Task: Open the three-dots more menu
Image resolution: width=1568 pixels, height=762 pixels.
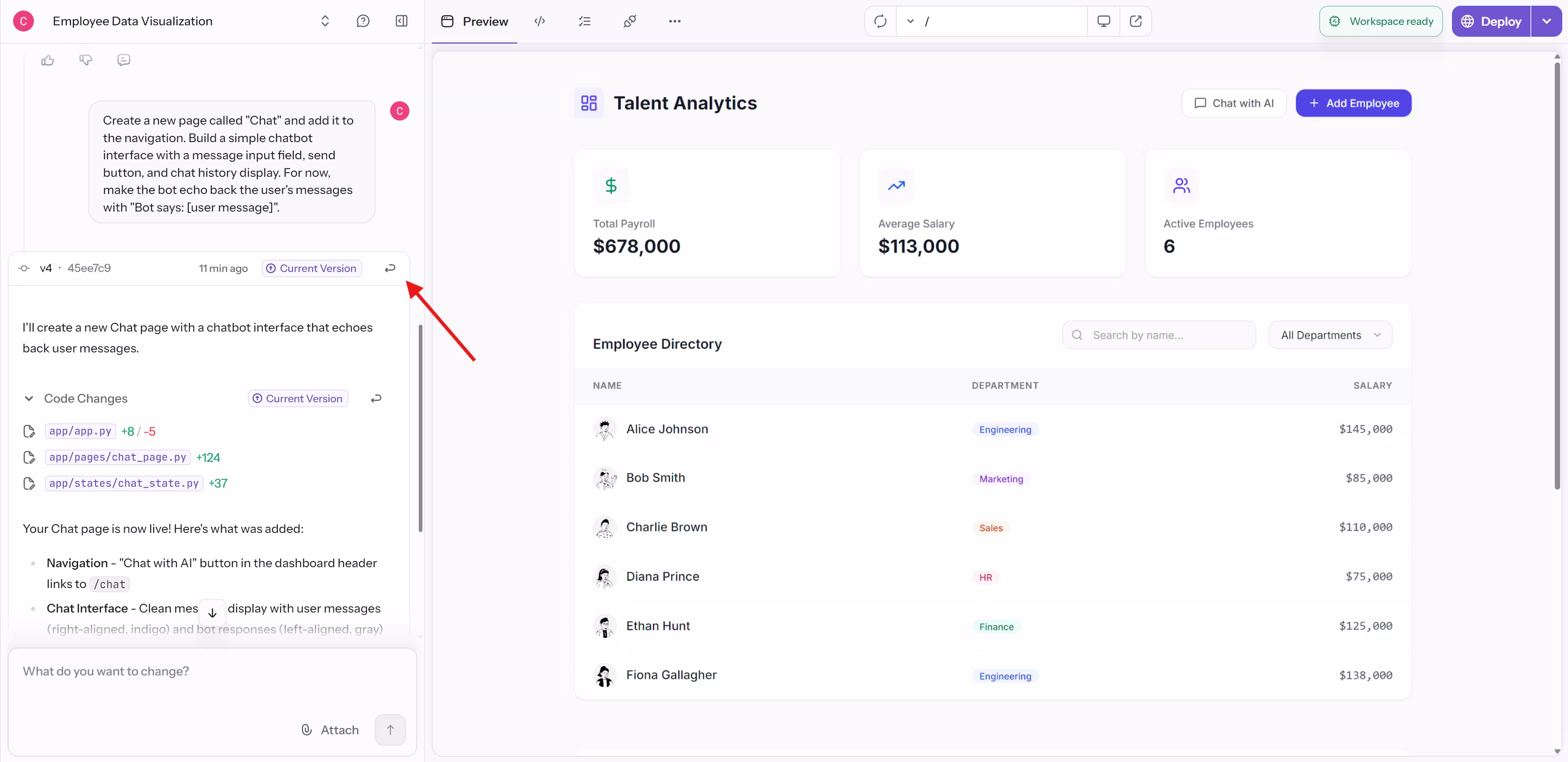Action: (x=675, y=21)
